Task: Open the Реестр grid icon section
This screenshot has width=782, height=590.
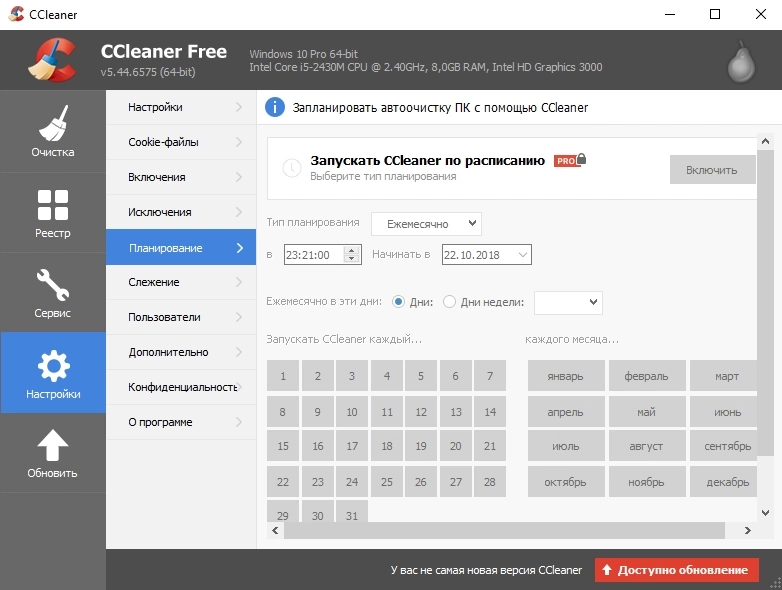Action: coord(52,204)
